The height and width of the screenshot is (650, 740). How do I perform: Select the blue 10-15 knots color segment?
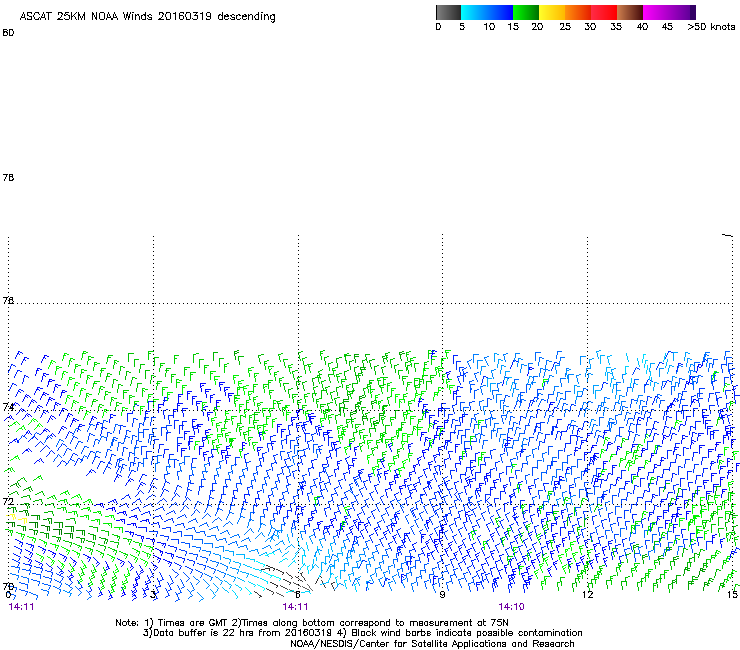[x=500, y=12]
